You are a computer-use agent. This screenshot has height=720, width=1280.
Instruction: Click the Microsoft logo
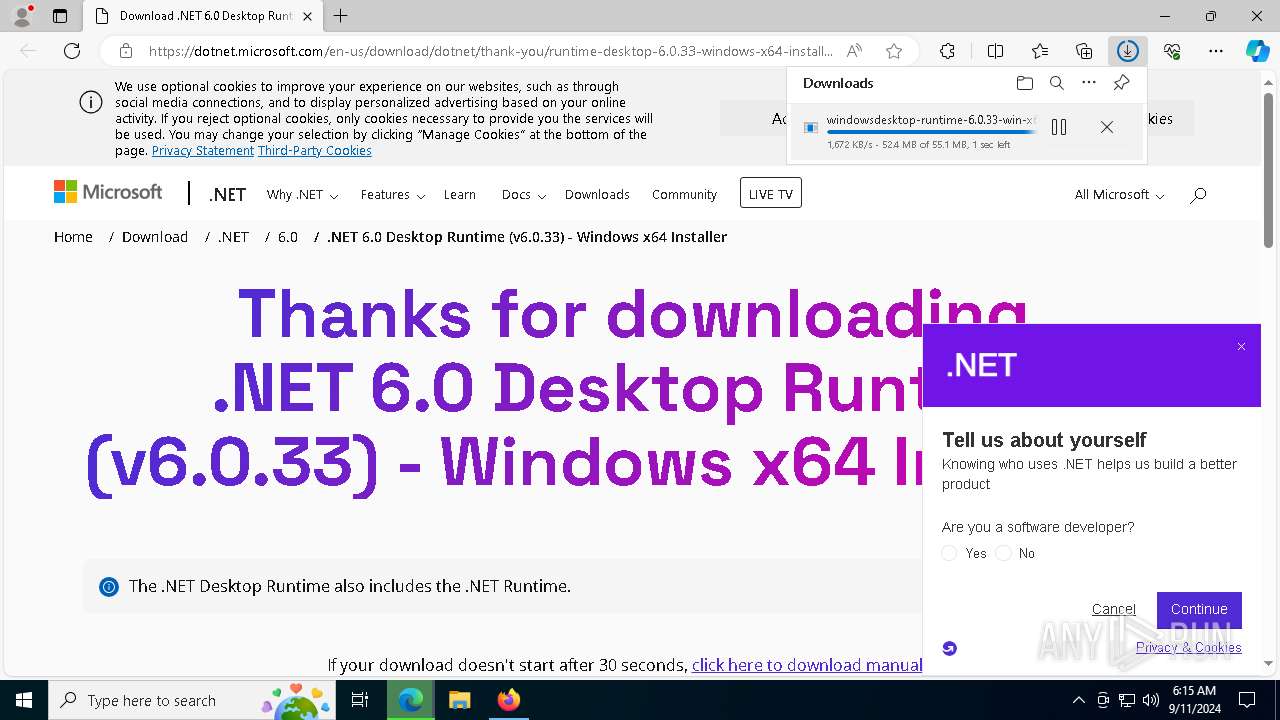tap(108, 192)
